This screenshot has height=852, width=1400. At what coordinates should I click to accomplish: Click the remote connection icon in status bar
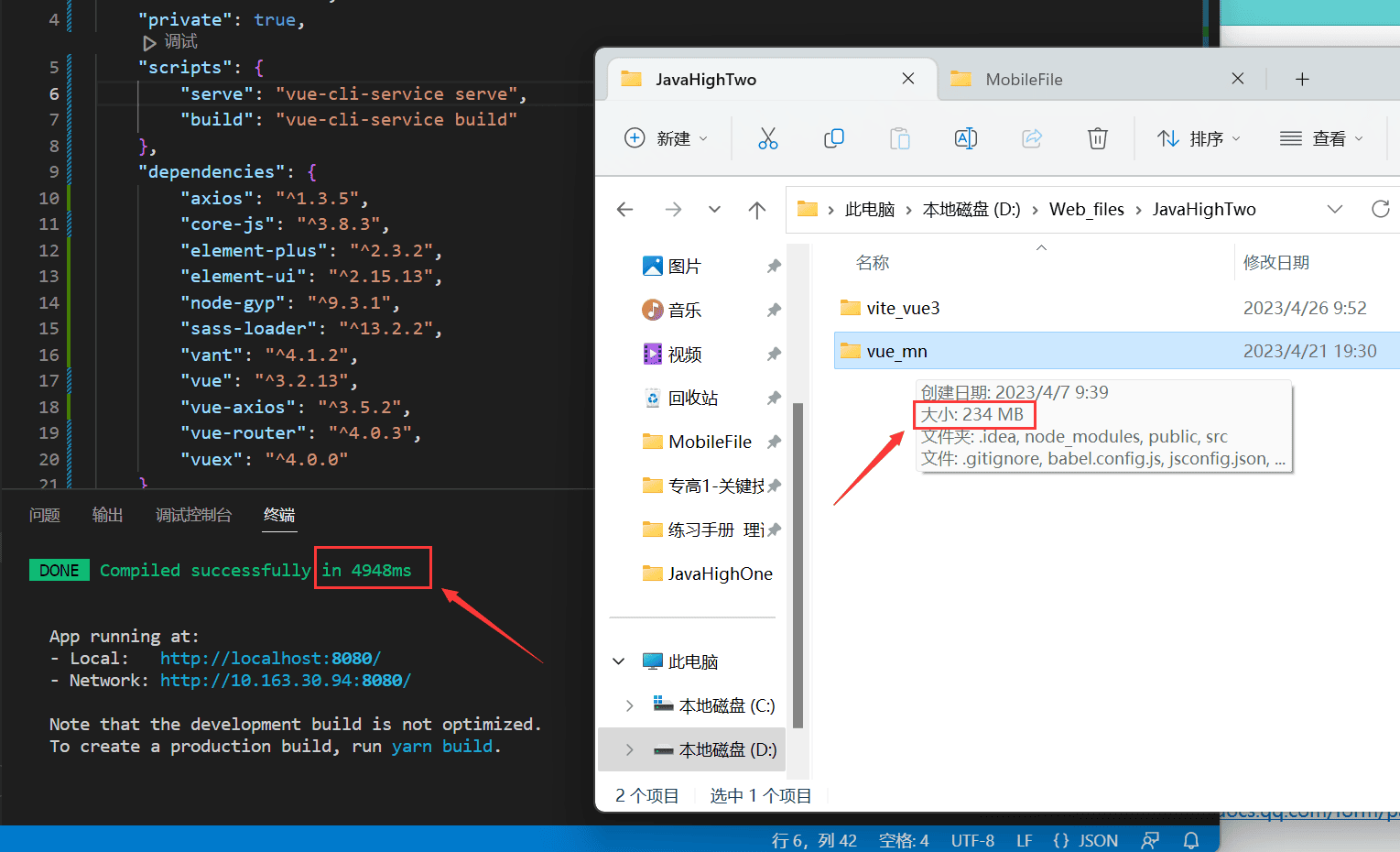[x=1150, y=839]
